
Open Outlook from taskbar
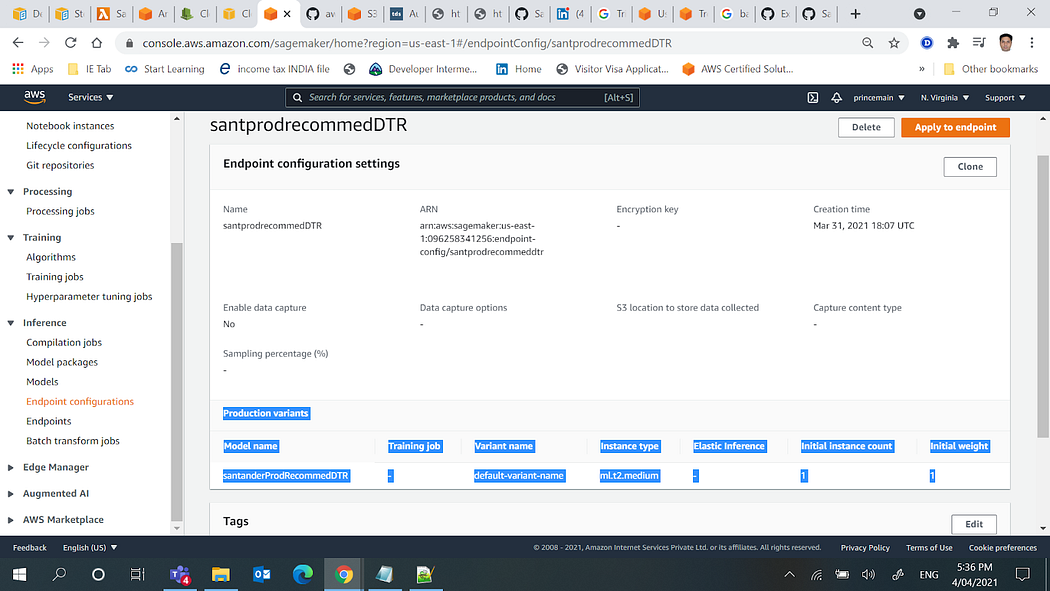(262, 574)
